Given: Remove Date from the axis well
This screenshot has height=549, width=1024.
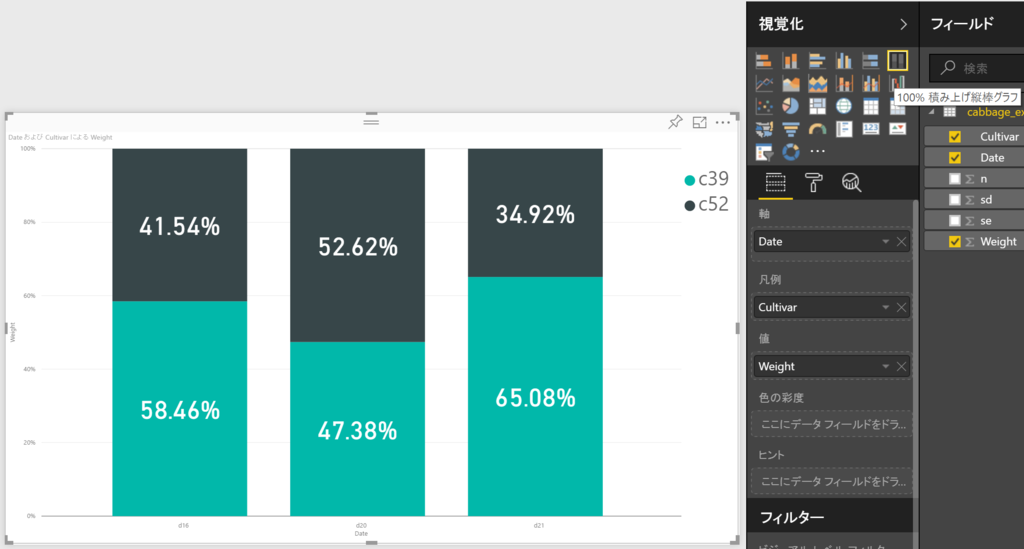Looking at the screenshot, I should click(901, 242).
